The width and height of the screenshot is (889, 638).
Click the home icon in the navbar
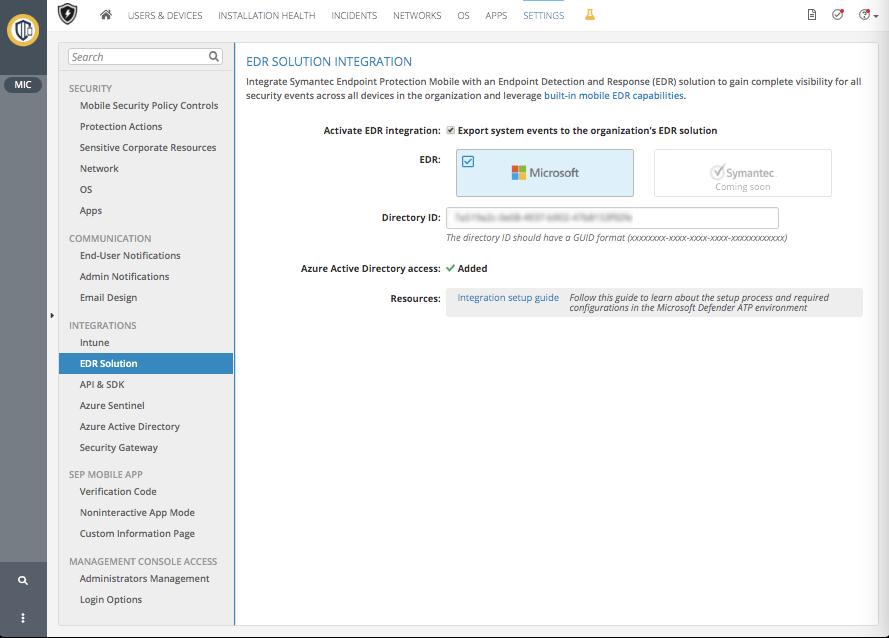pyautogui.click(x=106, y=15)
